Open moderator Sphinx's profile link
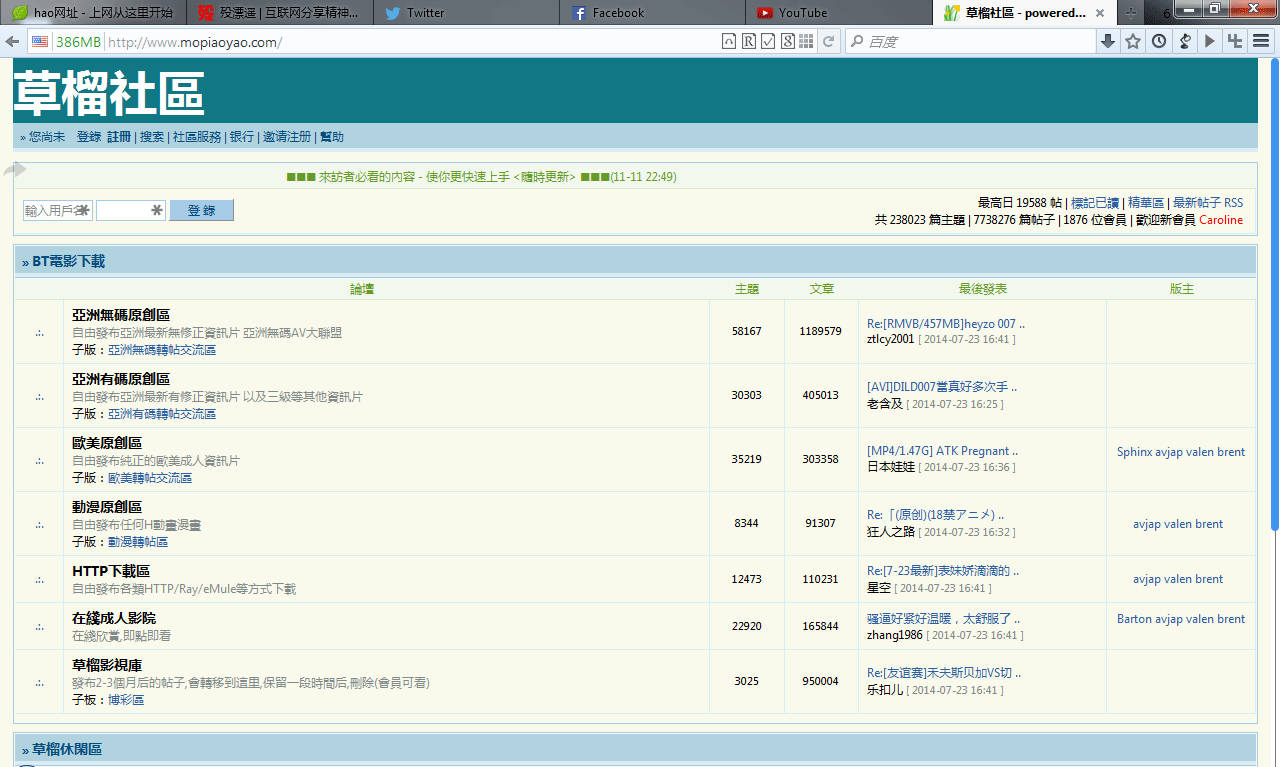 coord(1134,452)
